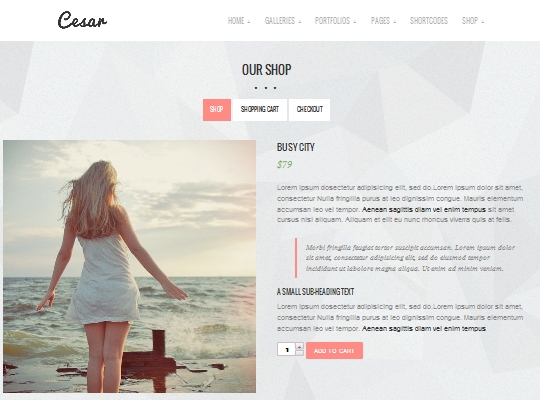
Task: Expand the Portfolios dropdown menu
Action: [x=335, y=21]
